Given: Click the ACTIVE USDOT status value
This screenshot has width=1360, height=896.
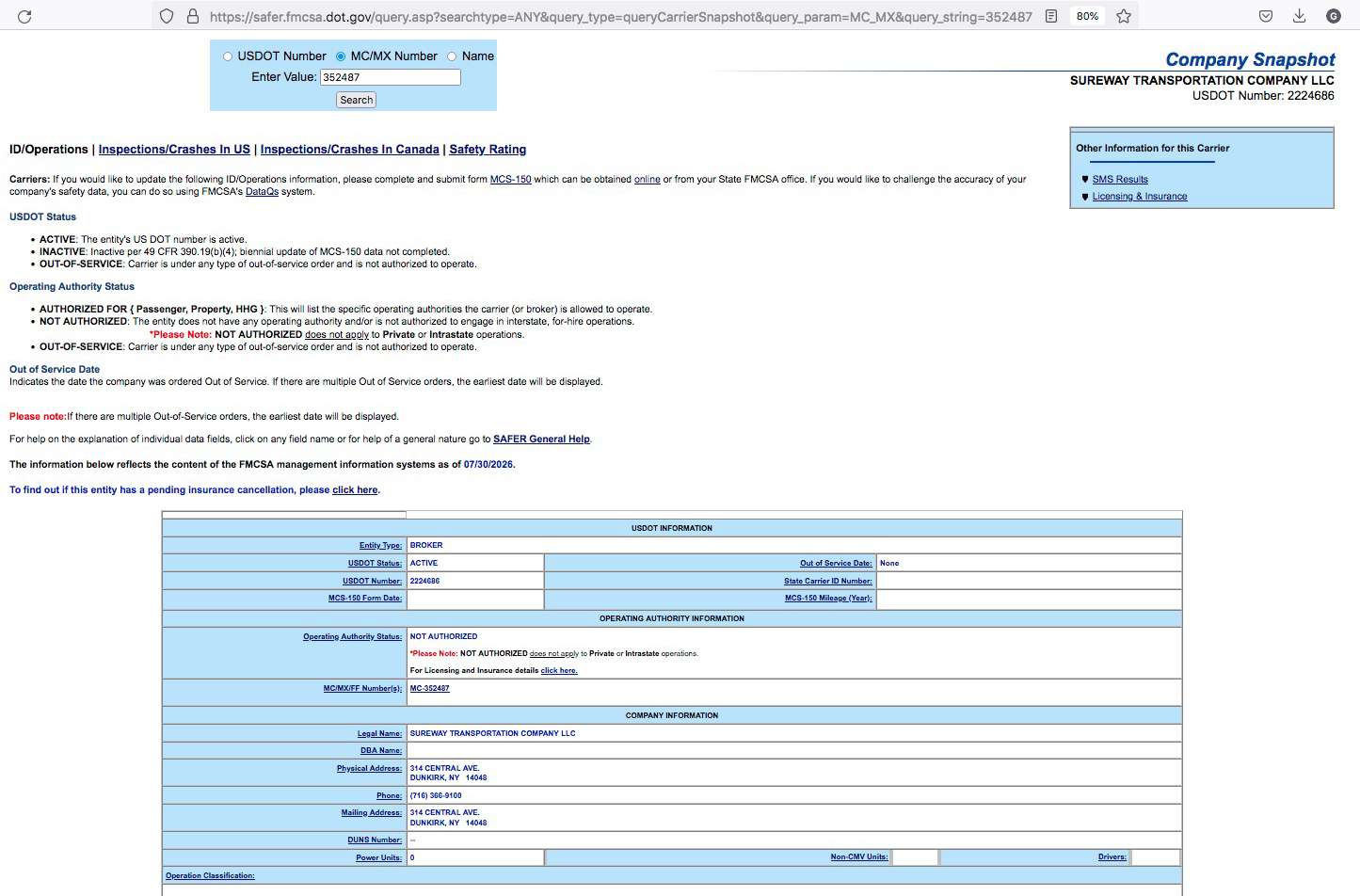Looking at the screenshot, I should tap(424, 564).
